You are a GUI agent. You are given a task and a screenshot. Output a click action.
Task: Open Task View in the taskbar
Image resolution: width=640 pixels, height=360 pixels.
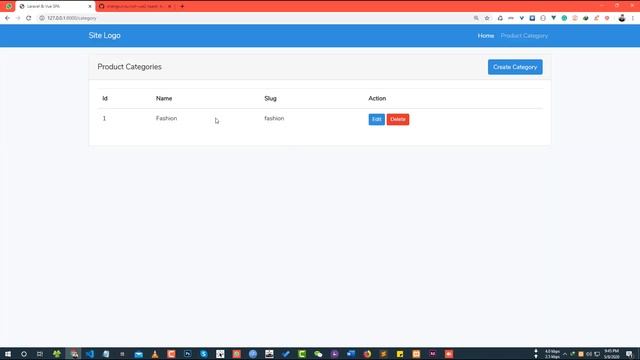40,354
